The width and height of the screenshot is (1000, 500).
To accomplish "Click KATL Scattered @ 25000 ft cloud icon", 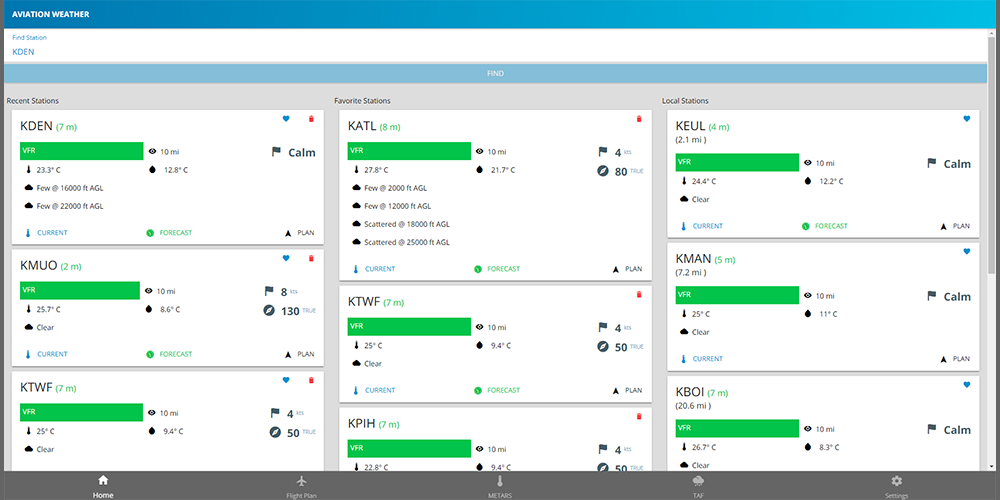I will pos(357,242).
